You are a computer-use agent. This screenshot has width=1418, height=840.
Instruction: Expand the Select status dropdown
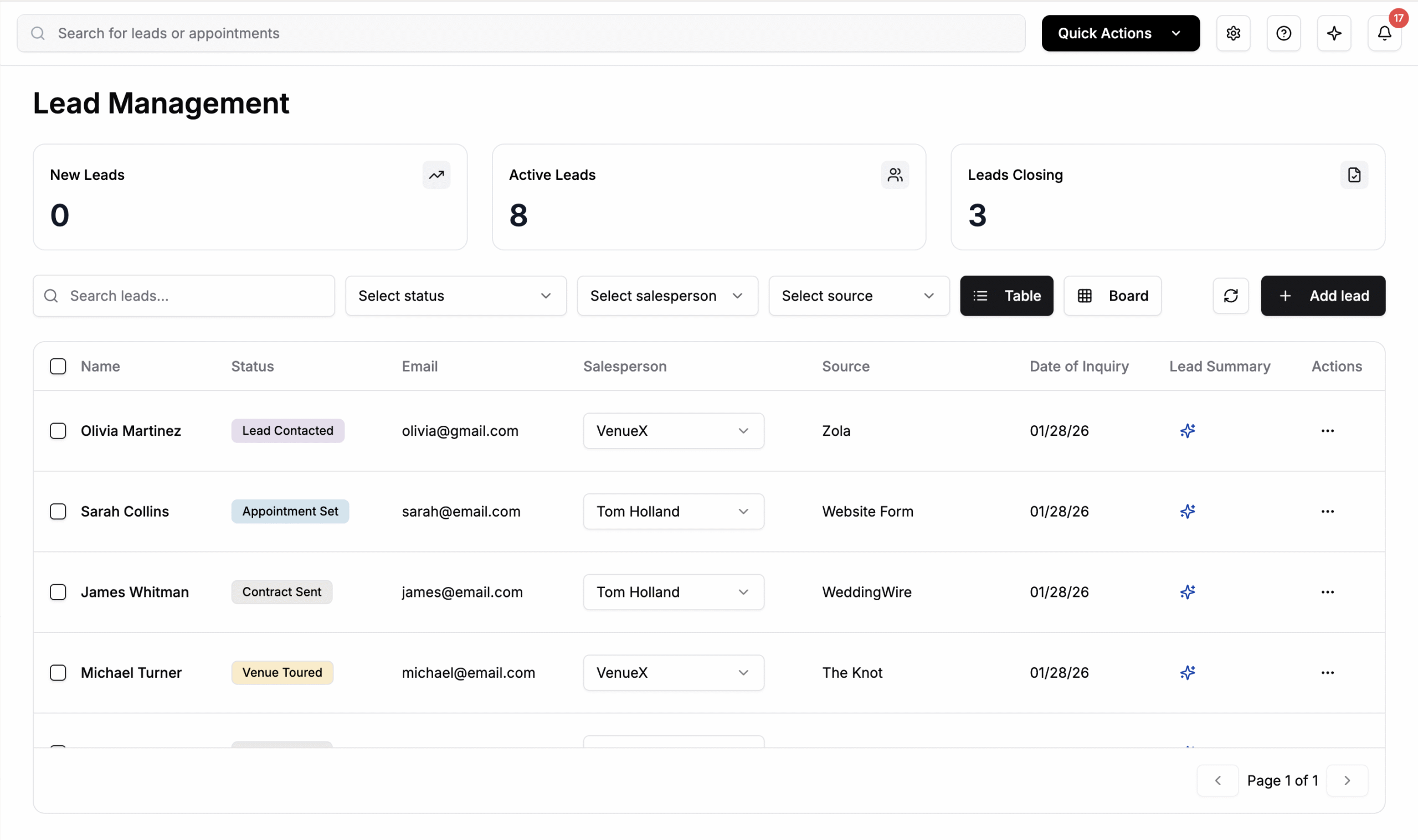[x=455, y=296]
